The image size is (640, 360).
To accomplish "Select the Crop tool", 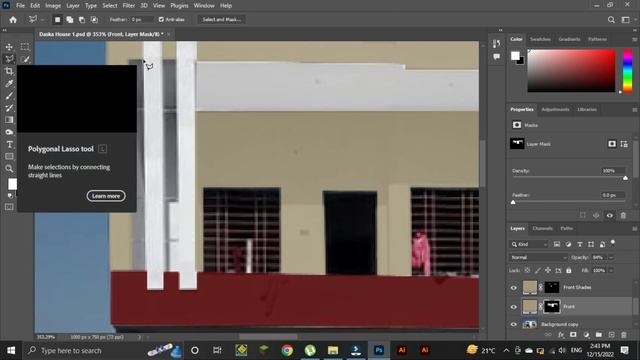I will 9,71.
